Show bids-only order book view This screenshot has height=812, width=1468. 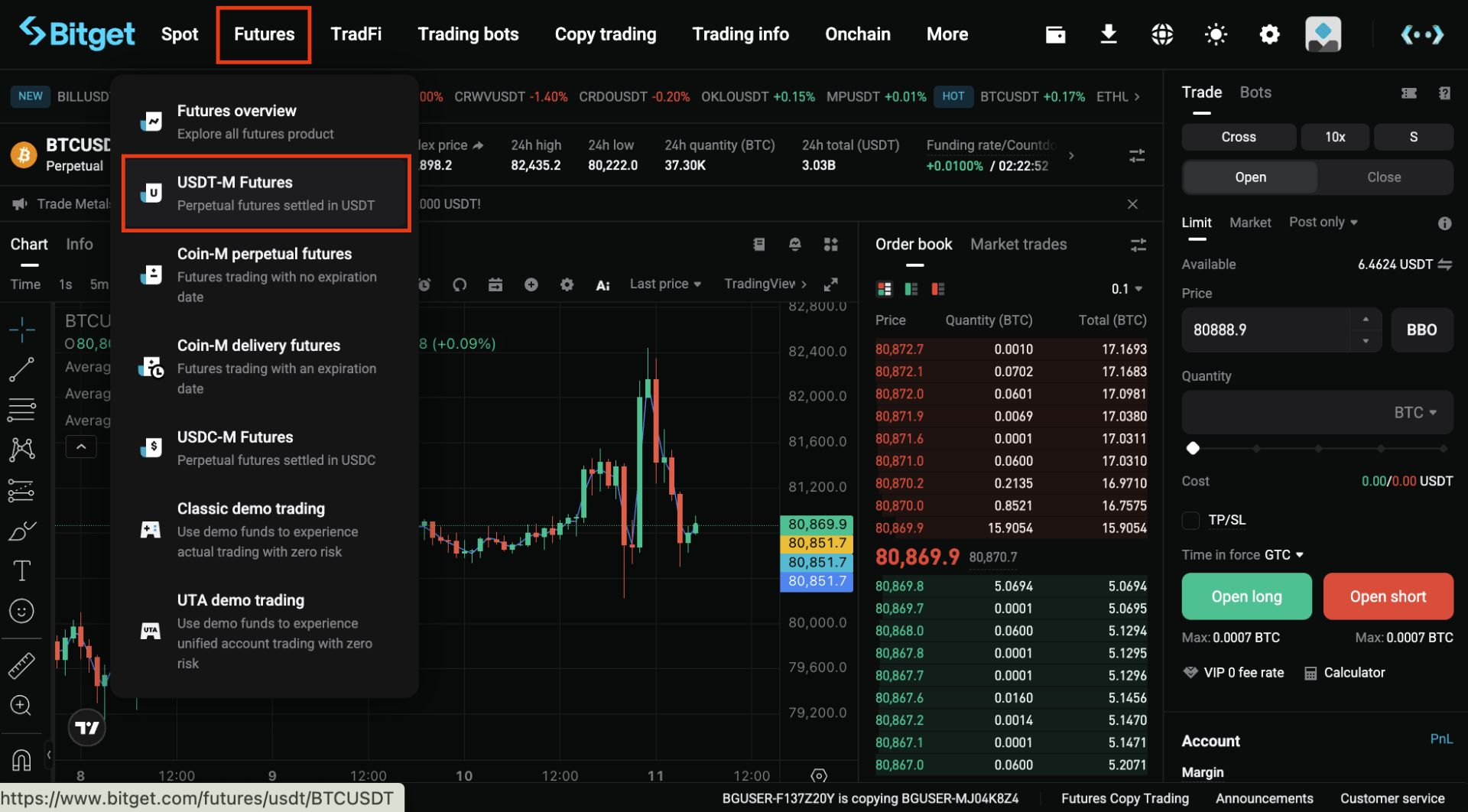(x=911, y=289)
